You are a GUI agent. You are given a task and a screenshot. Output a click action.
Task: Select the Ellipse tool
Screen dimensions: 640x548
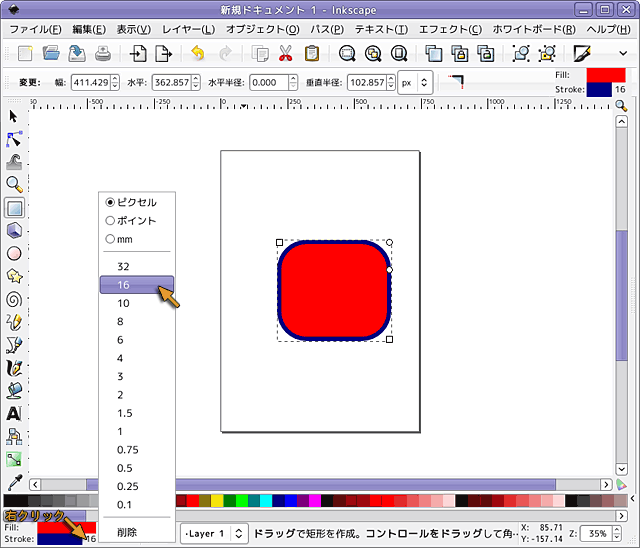coord(14,253)
